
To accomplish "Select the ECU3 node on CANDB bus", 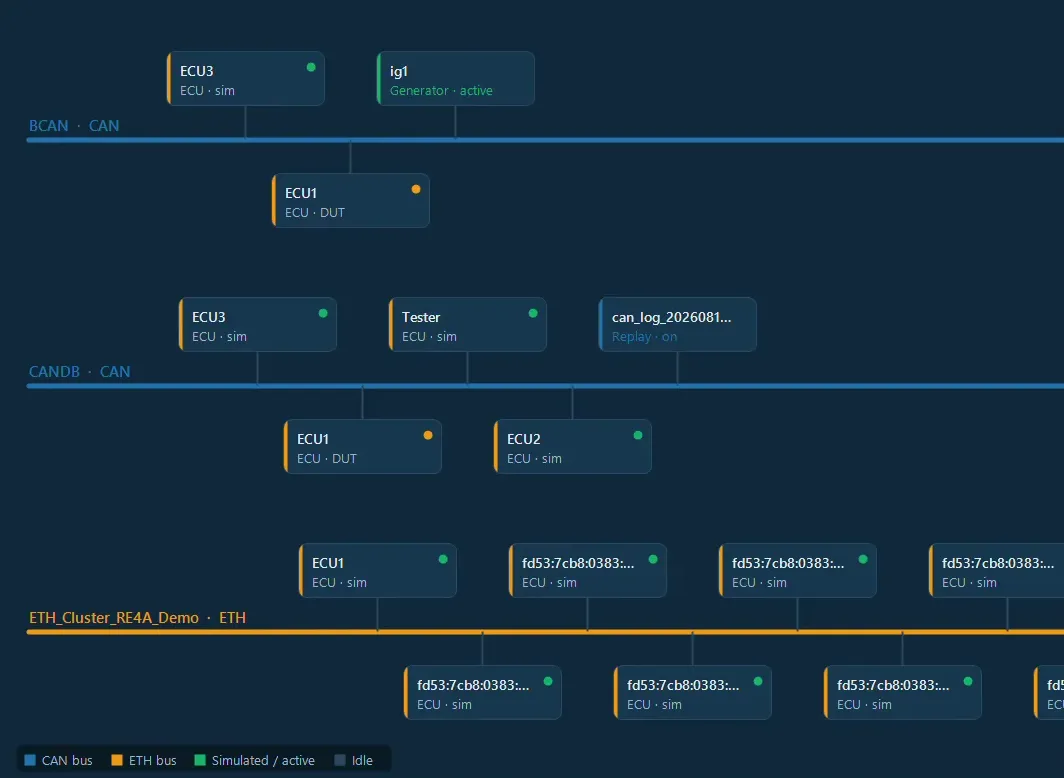I will (258, 324).
